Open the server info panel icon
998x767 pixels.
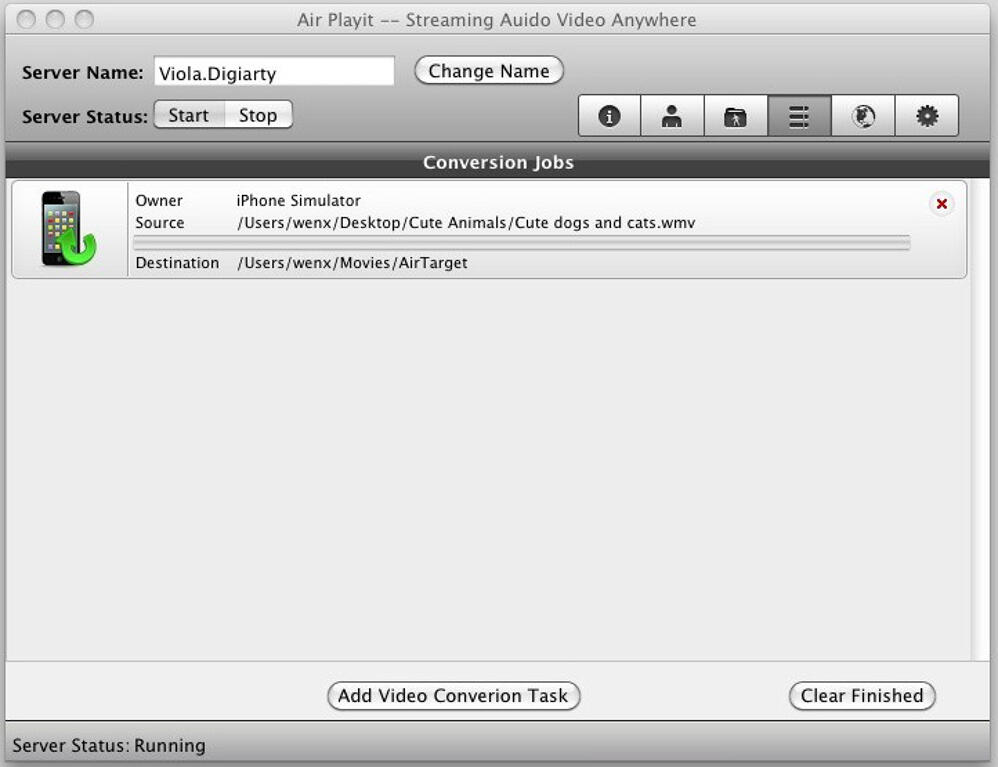click(x=609, y=116)
